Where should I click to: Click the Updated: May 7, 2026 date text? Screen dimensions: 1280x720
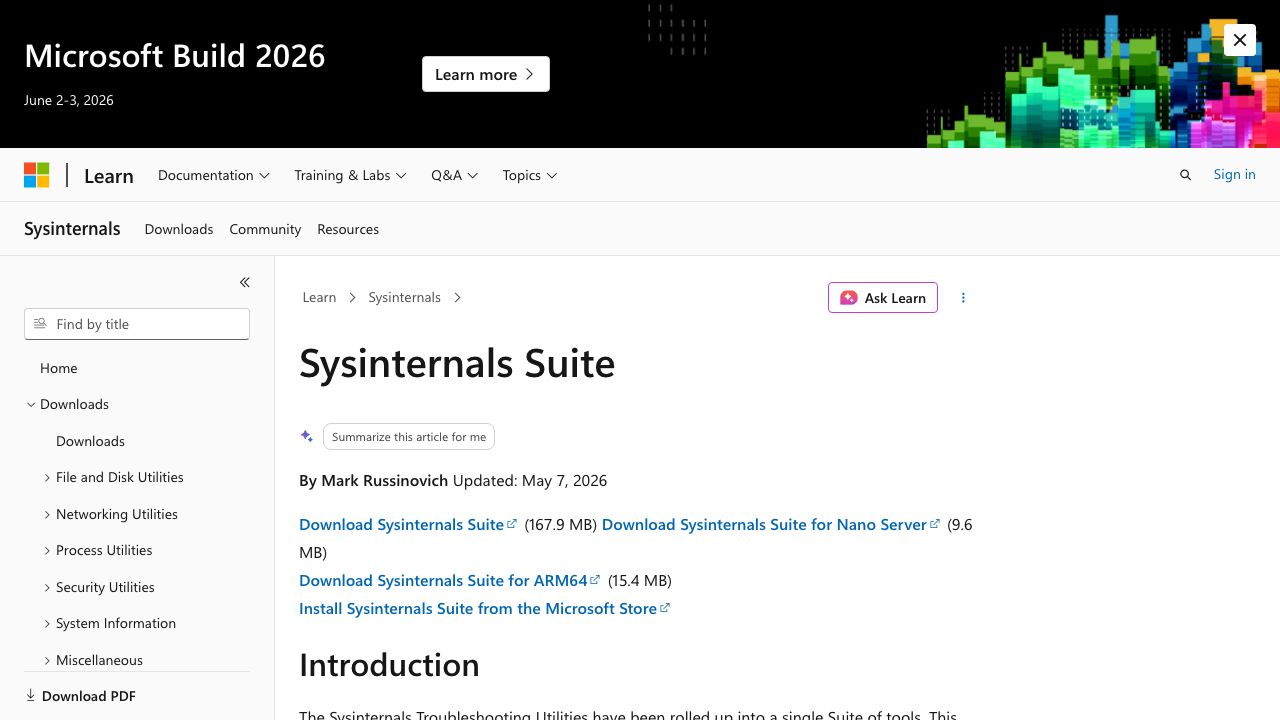click(530, 480)
